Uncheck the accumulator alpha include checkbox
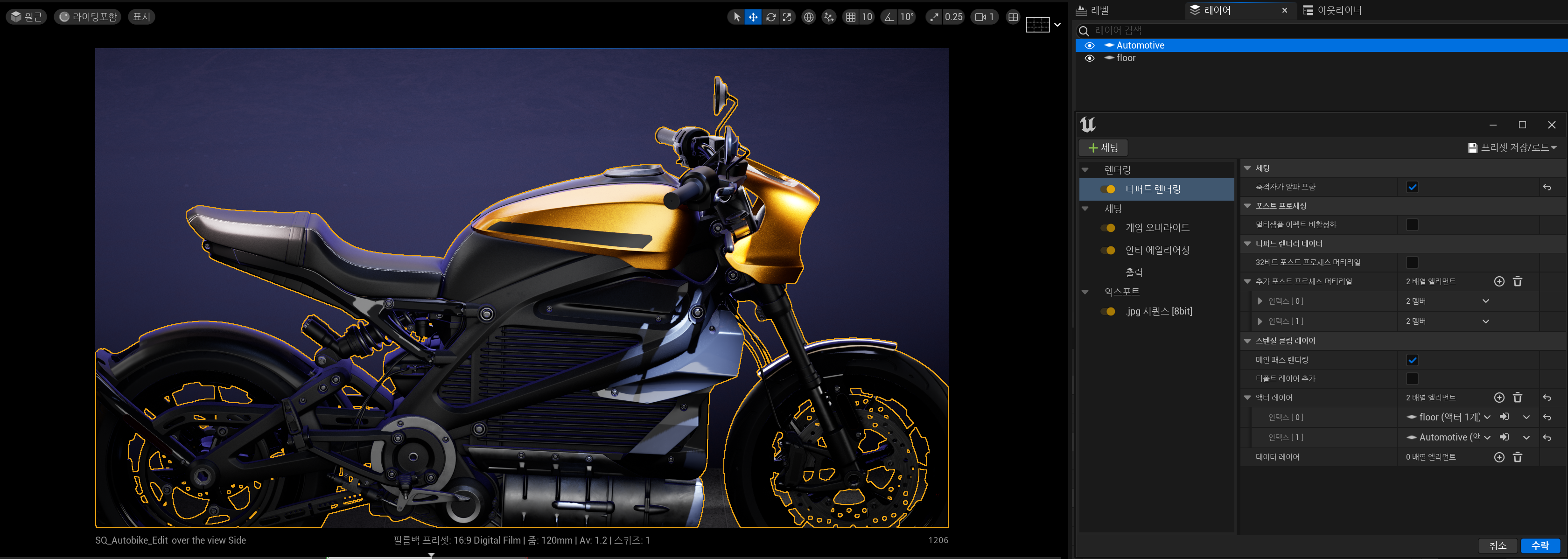 click(x=1412, y=187)
